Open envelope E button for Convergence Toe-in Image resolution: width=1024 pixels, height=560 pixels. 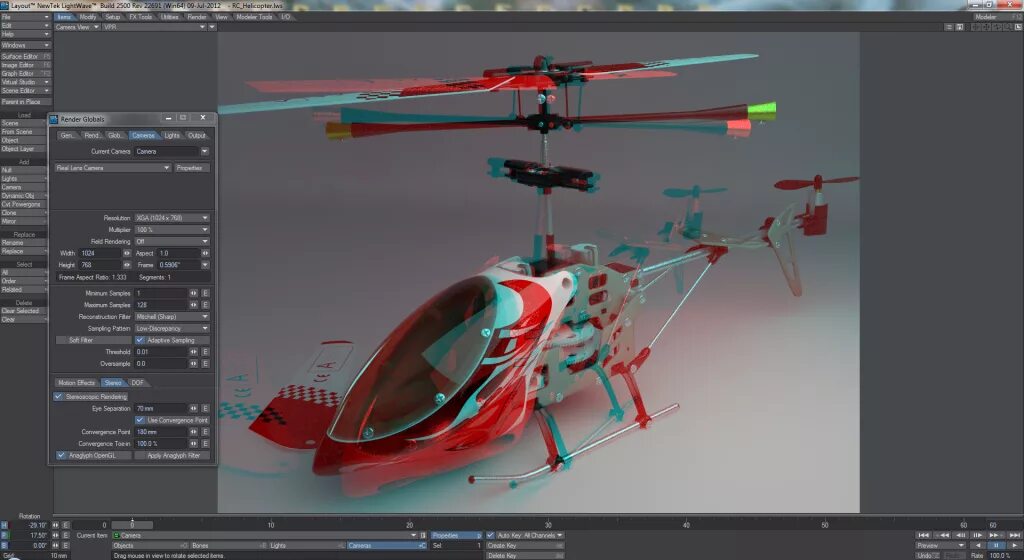click(x=205, y=444)
